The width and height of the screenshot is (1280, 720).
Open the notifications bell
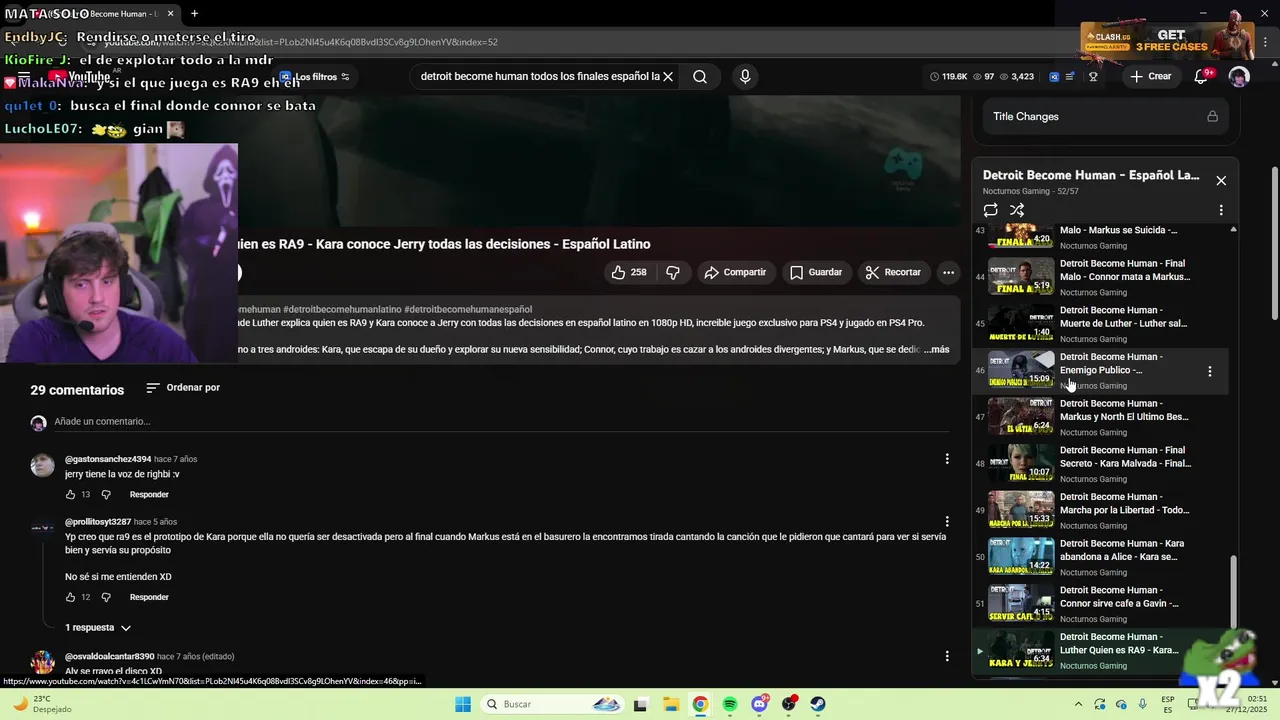click(1202, 76)
